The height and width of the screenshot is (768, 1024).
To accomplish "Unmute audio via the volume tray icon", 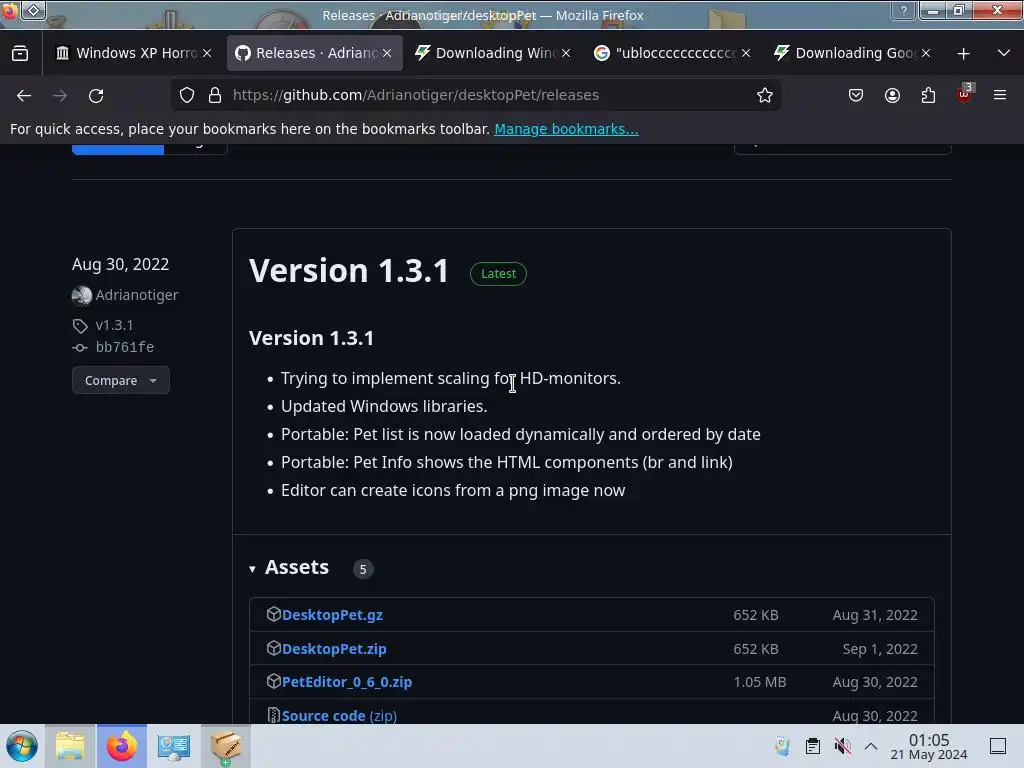I will (x=842, y=746).
